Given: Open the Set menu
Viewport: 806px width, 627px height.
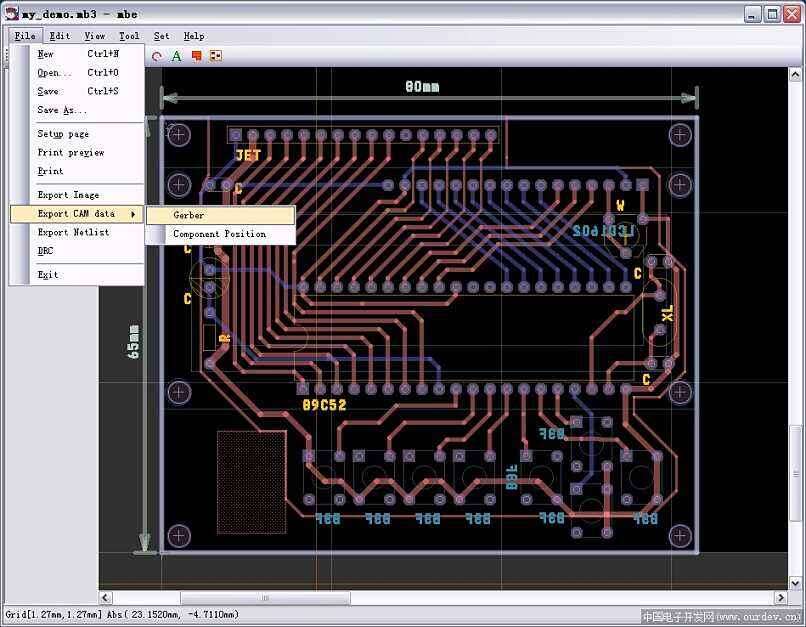Looking at the screenshot, I should (161, 35).
